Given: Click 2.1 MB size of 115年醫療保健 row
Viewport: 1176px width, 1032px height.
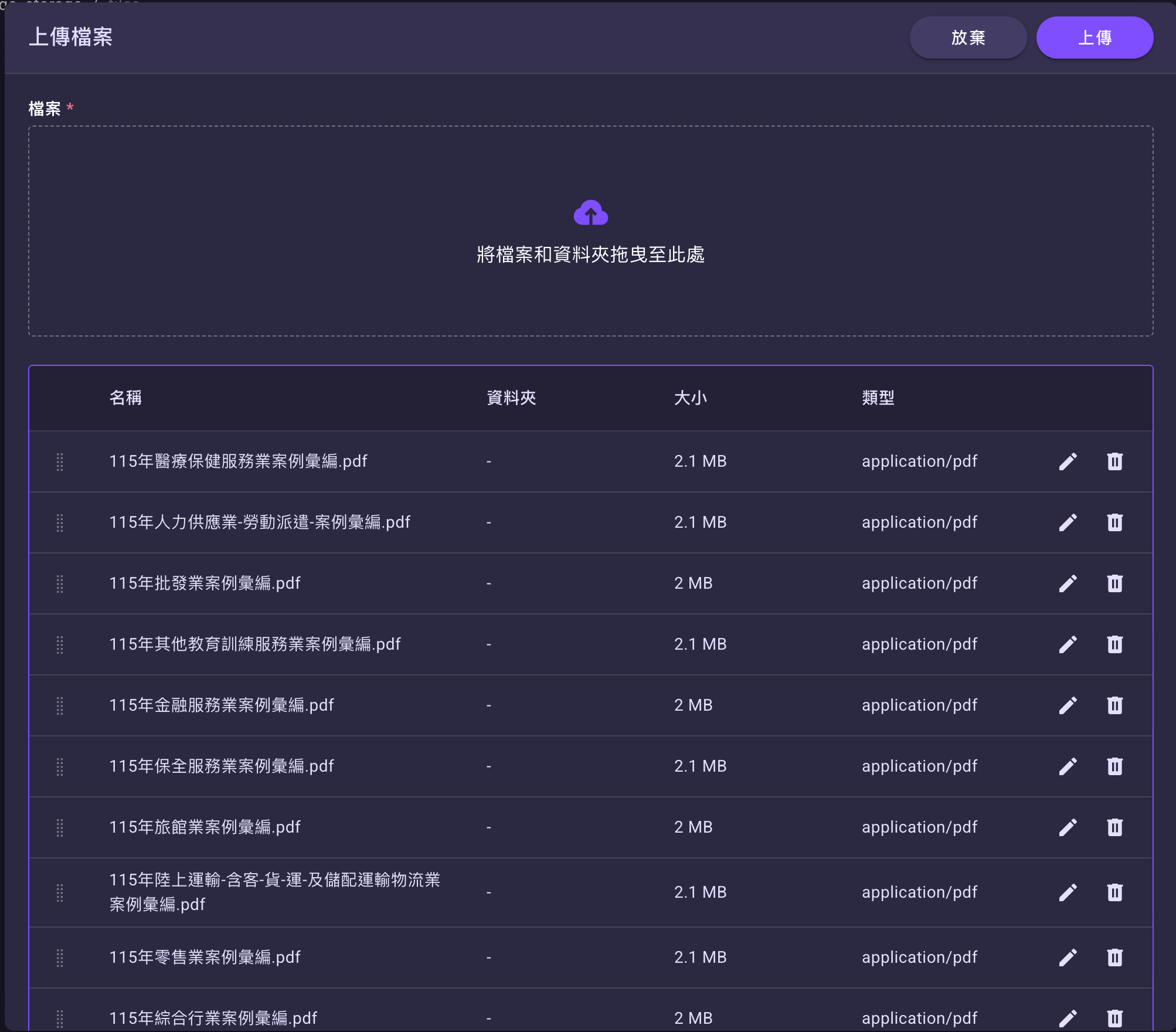Looking at the screenshot, I should click(x=700, y=461).
